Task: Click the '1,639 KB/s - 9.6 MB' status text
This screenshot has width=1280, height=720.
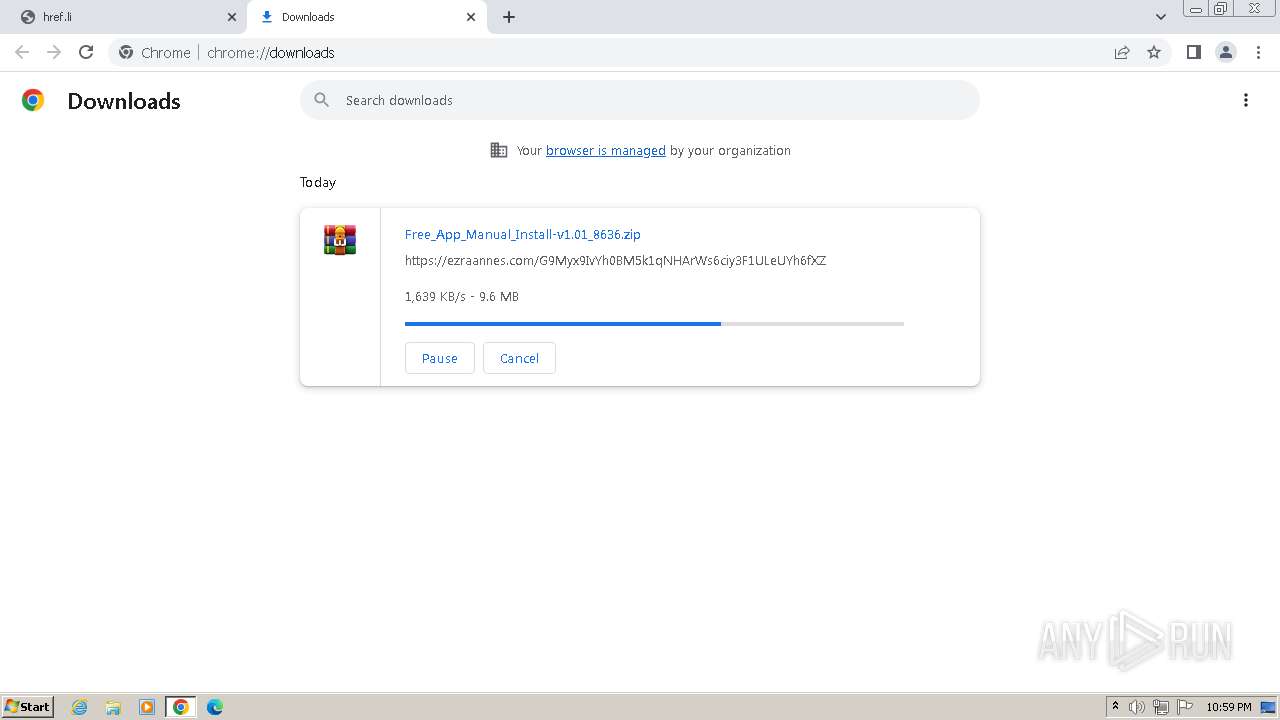Action: click(462, 296)
